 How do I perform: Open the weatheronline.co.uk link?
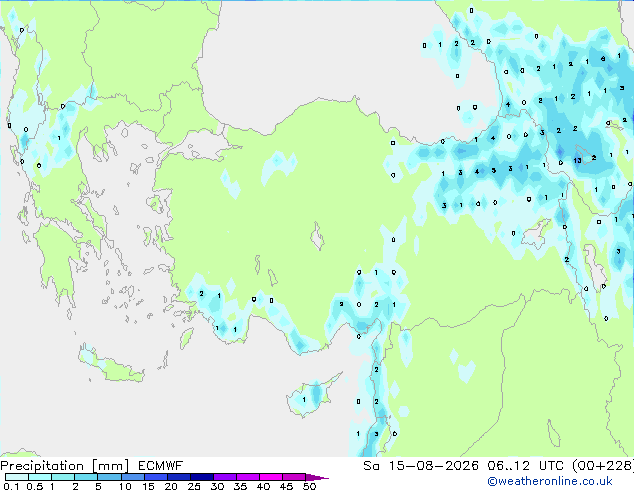click(550, 481)
